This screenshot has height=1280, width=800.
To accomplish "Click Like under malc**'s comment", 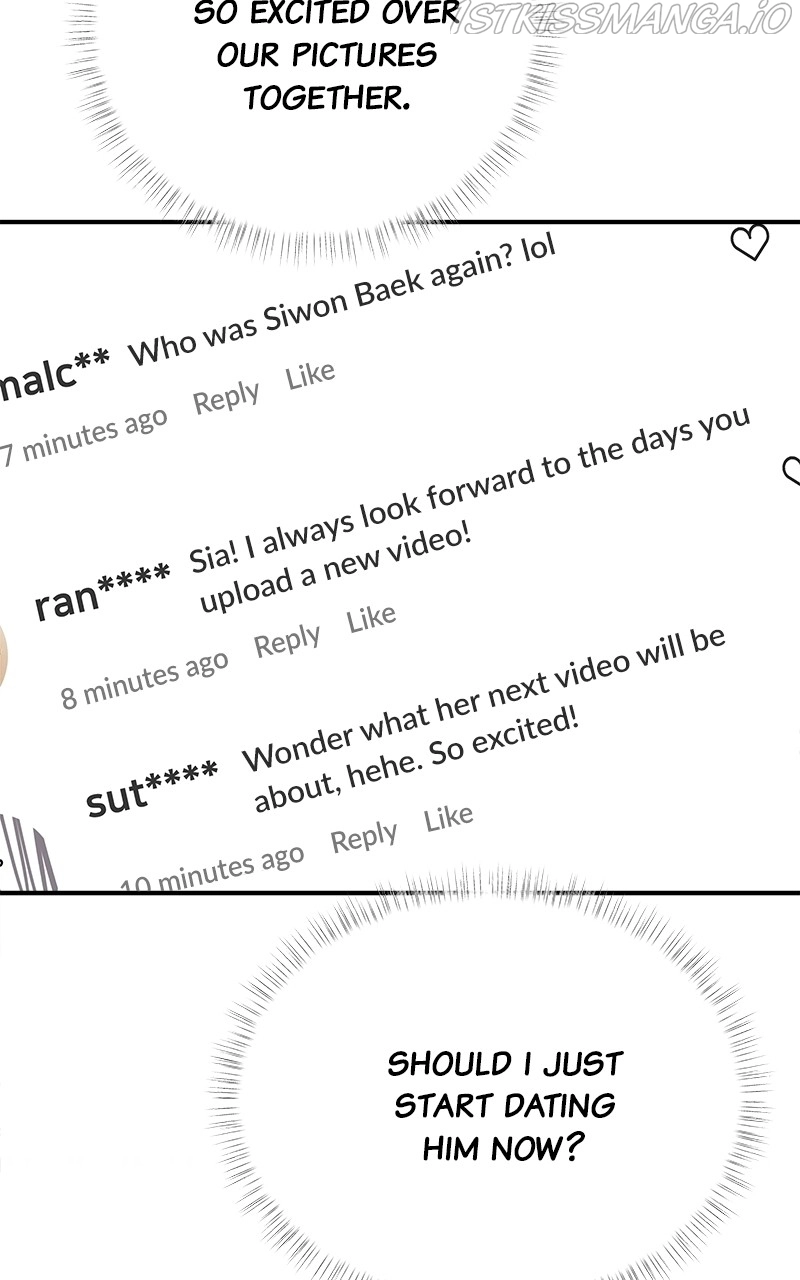I will pyautogui.click(x=310, y=376).
